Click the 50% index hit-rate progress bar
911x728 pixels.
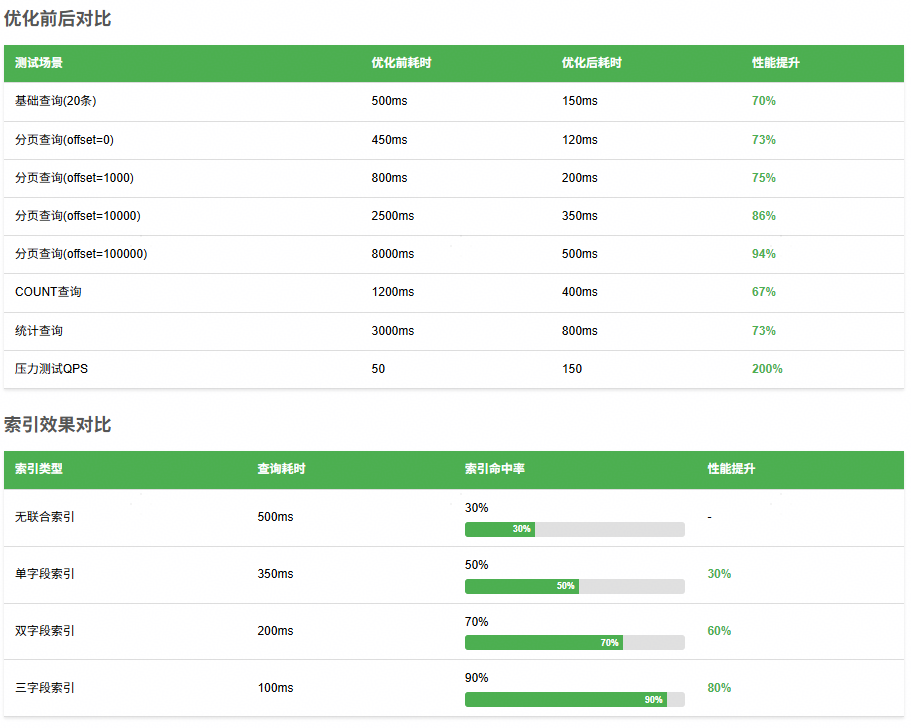click(574, 586)
